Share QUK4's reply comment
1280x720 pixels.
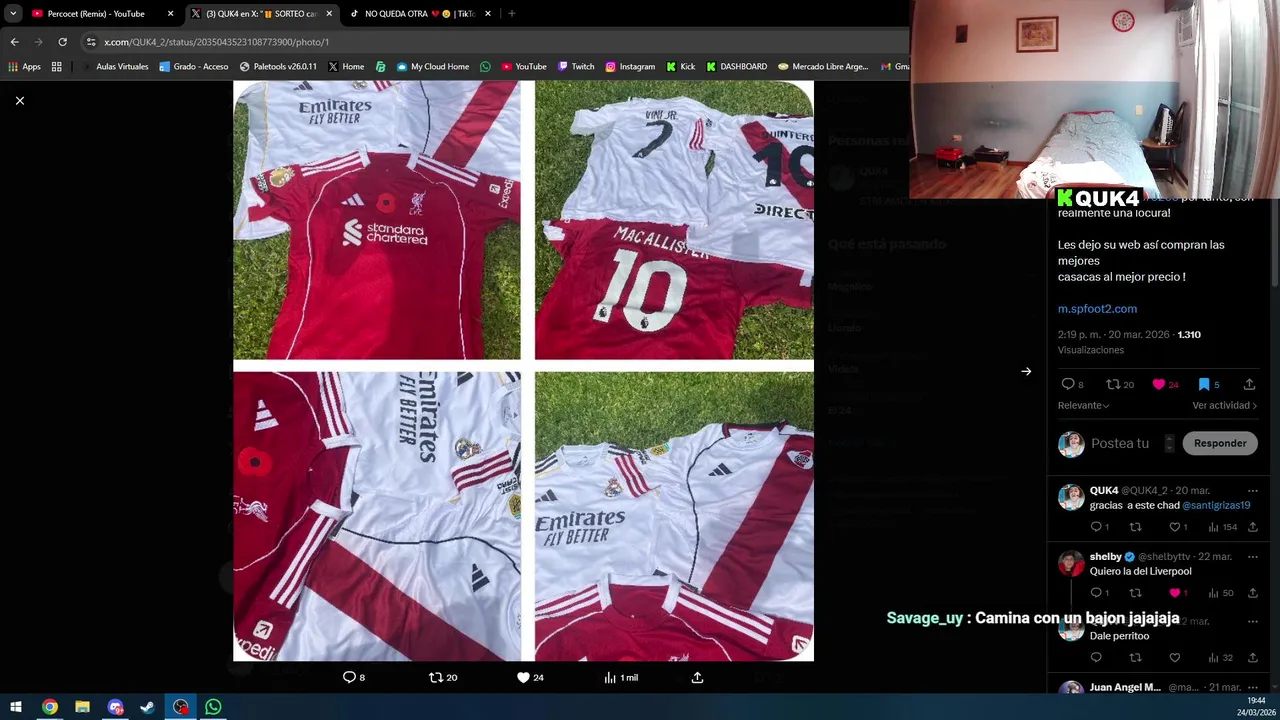1252,527
